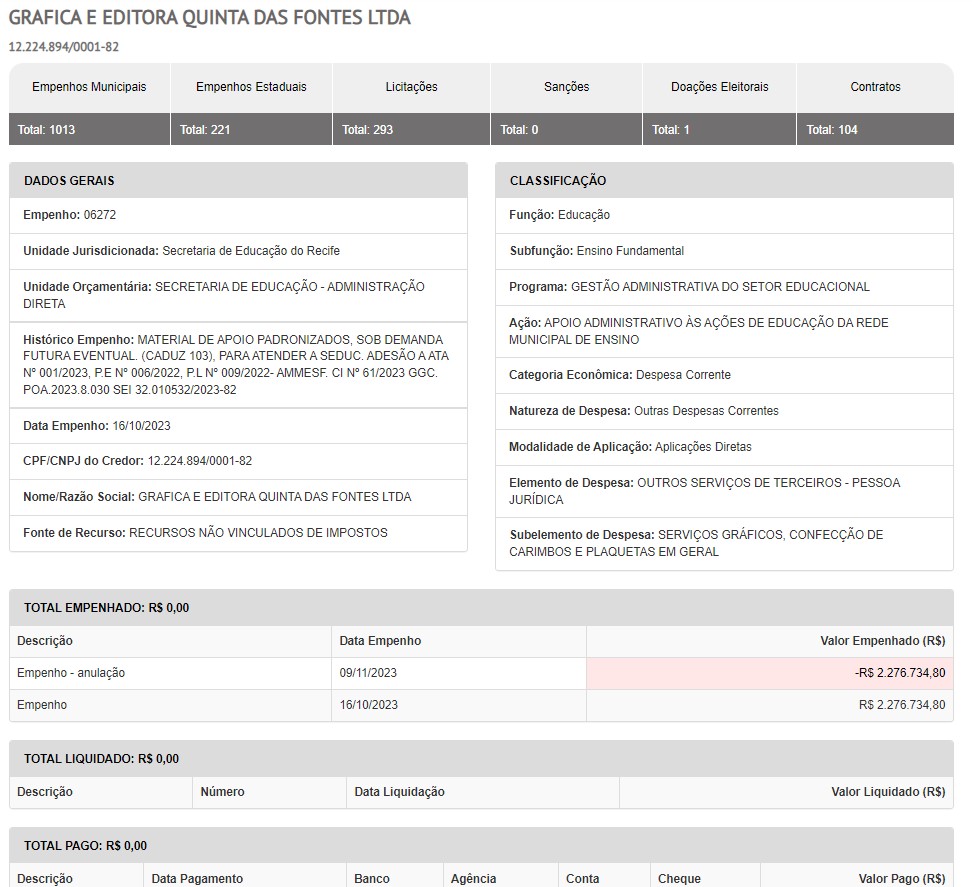The width and height of the screenshot is (972, 887).
Task: Switch to the Licitações tab
Action: (412, 87)
